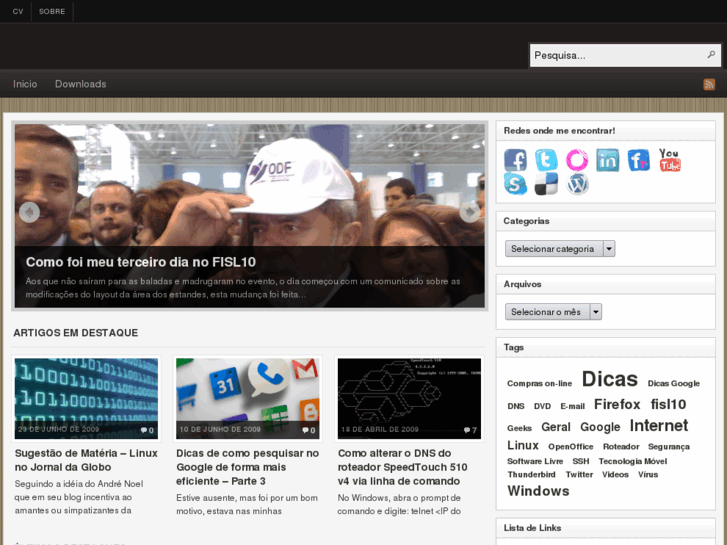Click the Firefox tag
The image size is (727, 545).
tap(616, 405)
